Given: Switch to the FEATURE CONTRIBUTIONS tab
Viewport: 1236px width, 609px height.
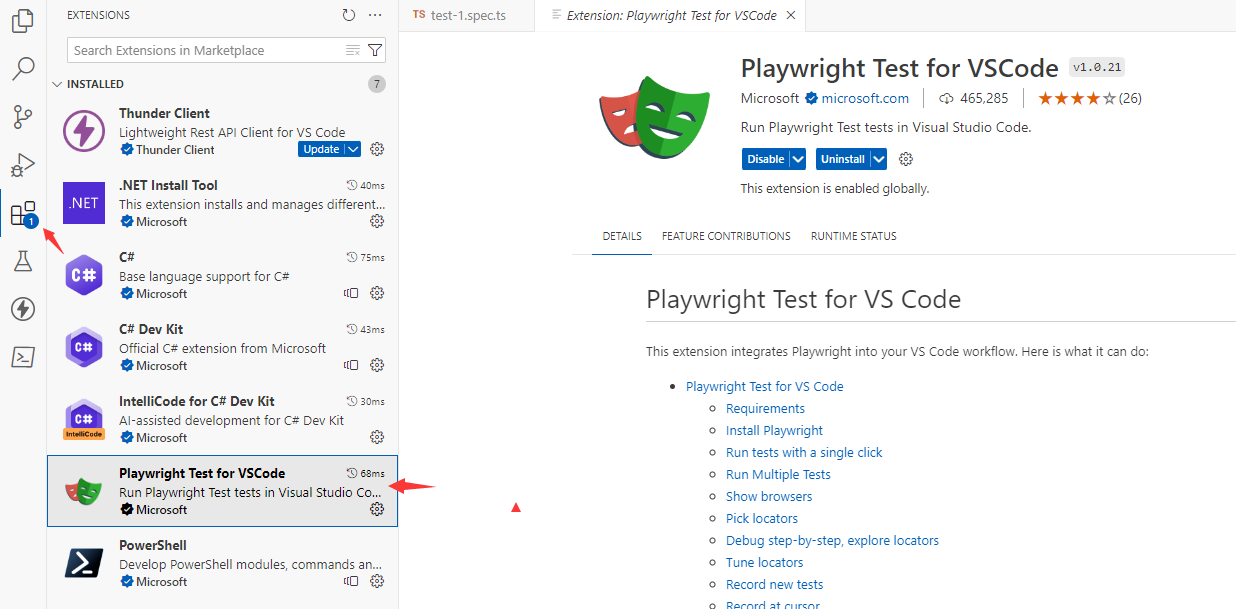Looking at the screenshot, I should (726, 236).
